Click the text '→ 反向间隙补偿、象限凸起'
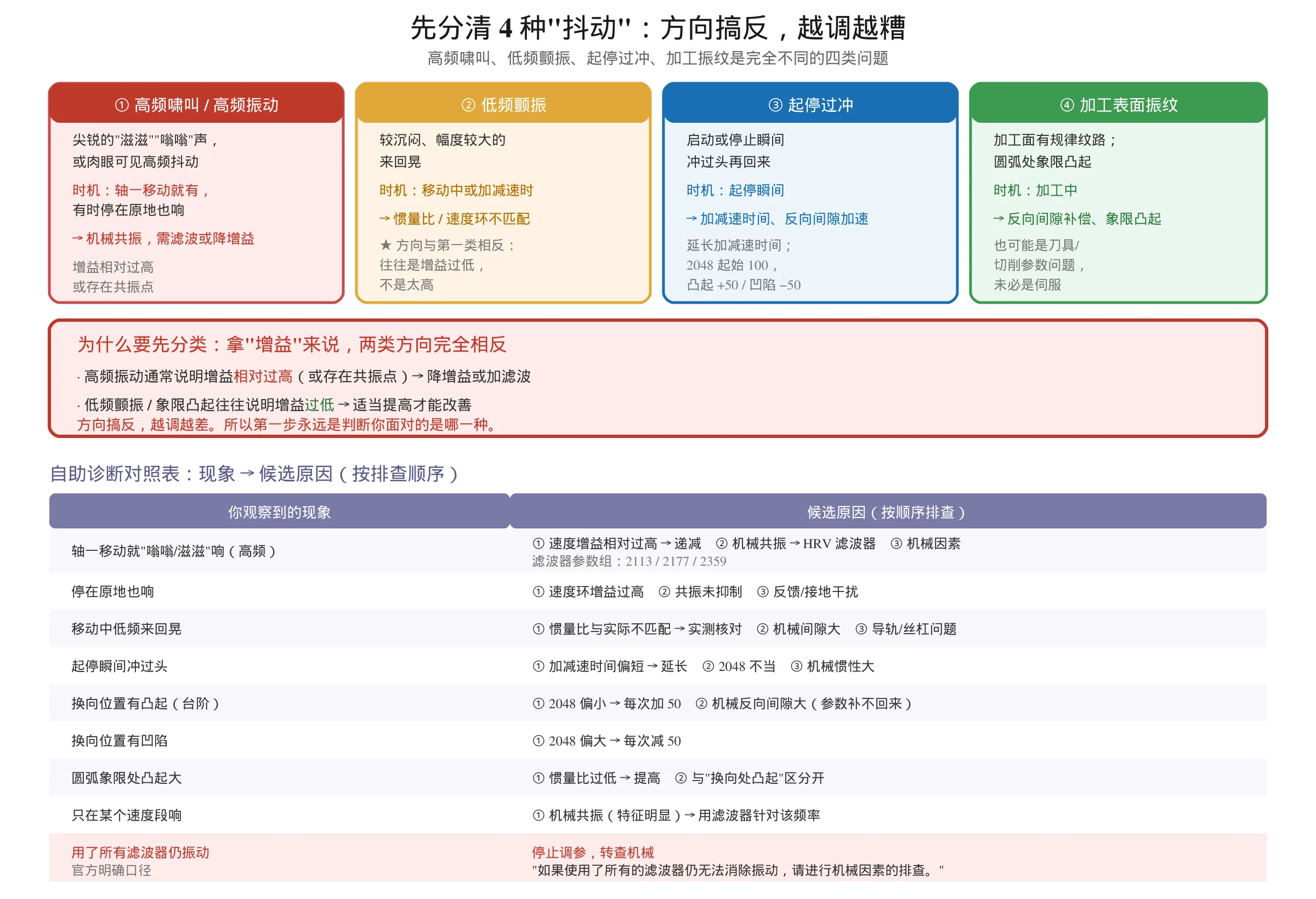 pos(1077,219)
